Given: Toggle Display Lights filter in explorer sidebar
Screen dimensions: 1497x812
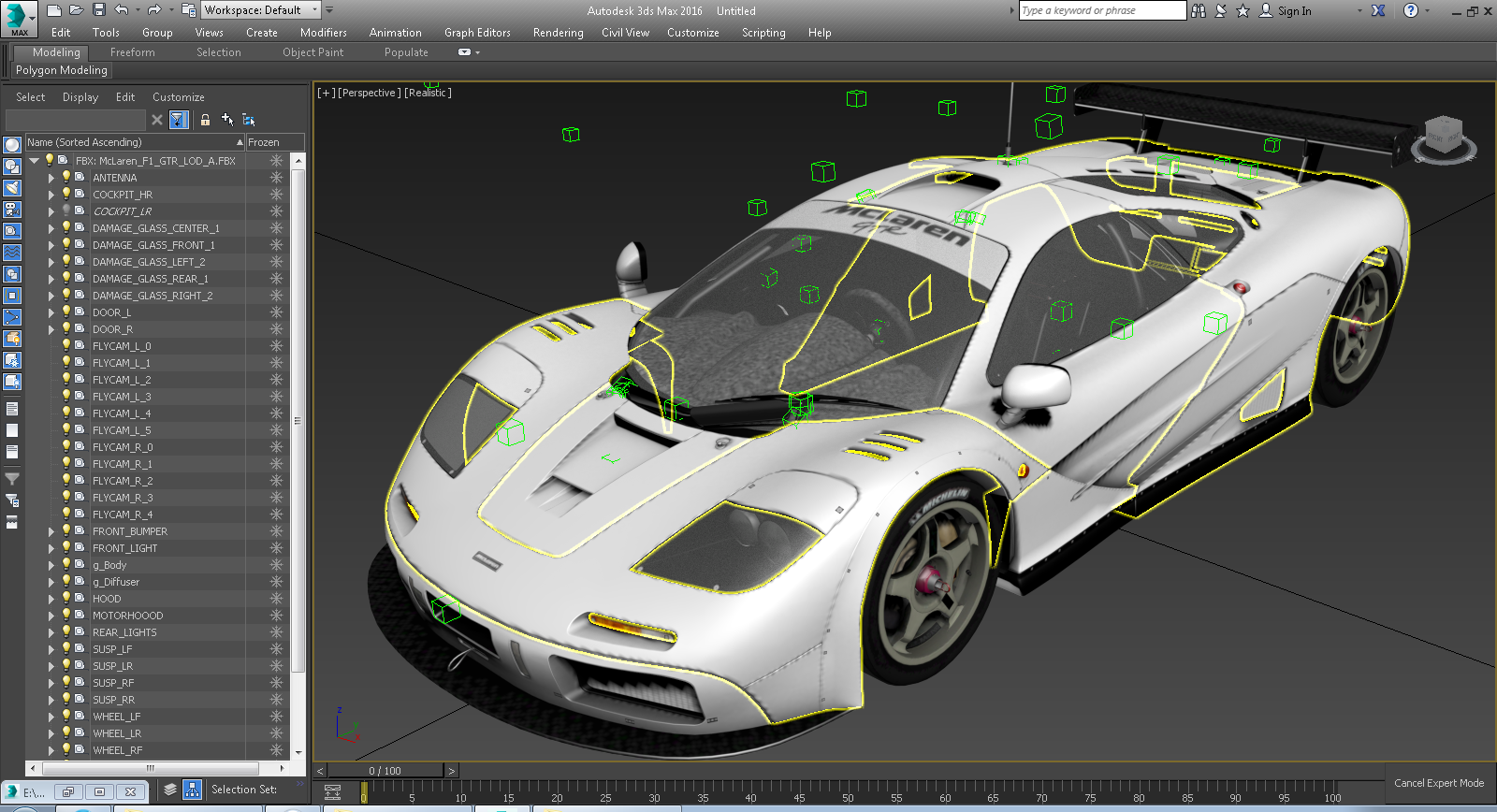Looking at the screenshot, I should pos(12,188).
